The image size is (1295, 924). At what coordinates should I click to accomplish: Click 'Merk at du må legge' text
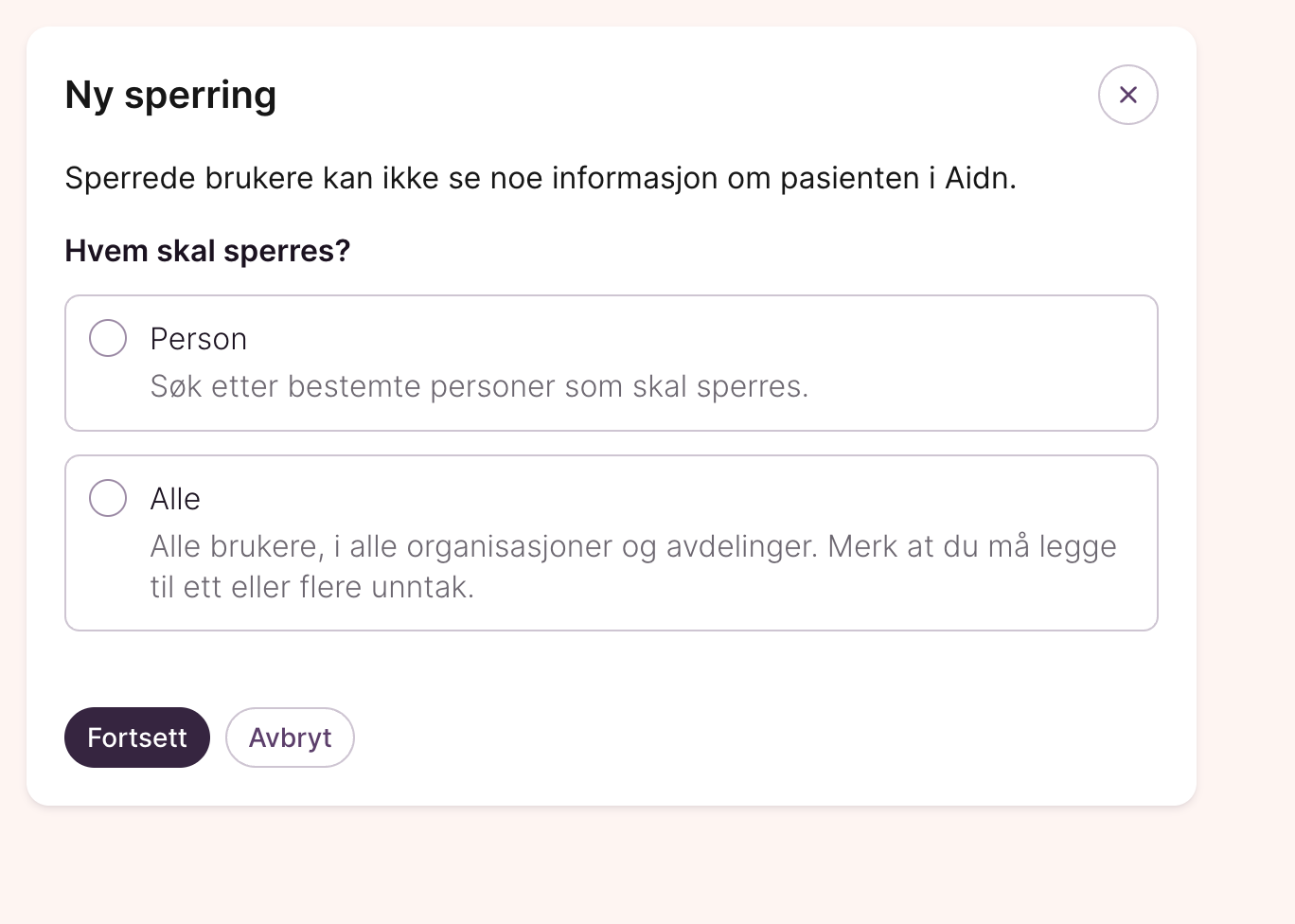(971, 546)
